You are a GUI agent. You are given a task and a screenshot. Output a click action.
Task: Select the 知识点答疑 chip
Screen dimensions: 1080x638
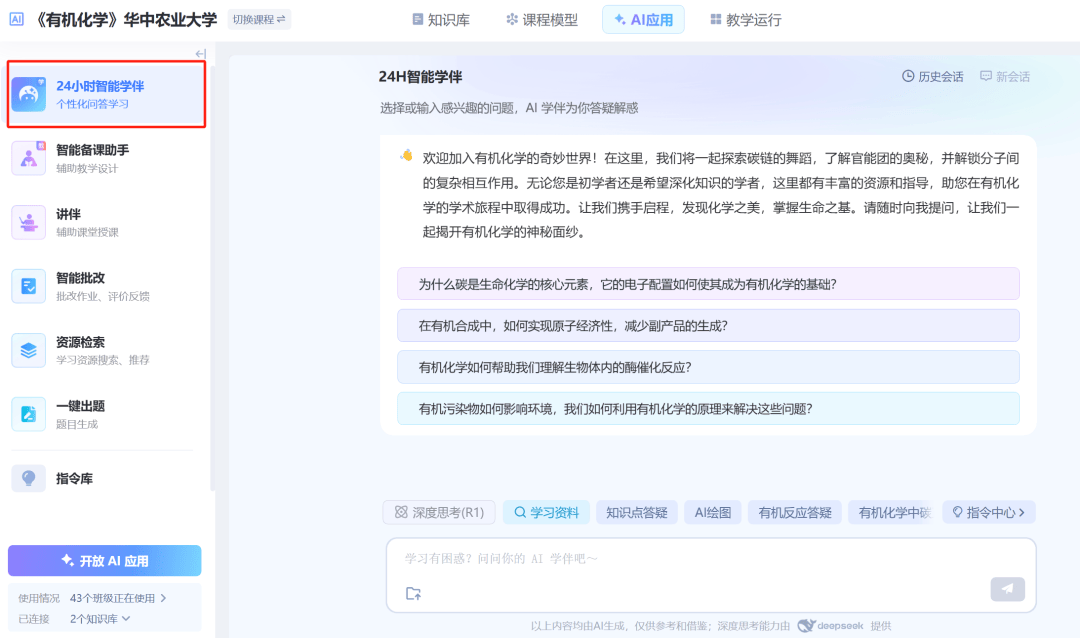tap(637, 512)
